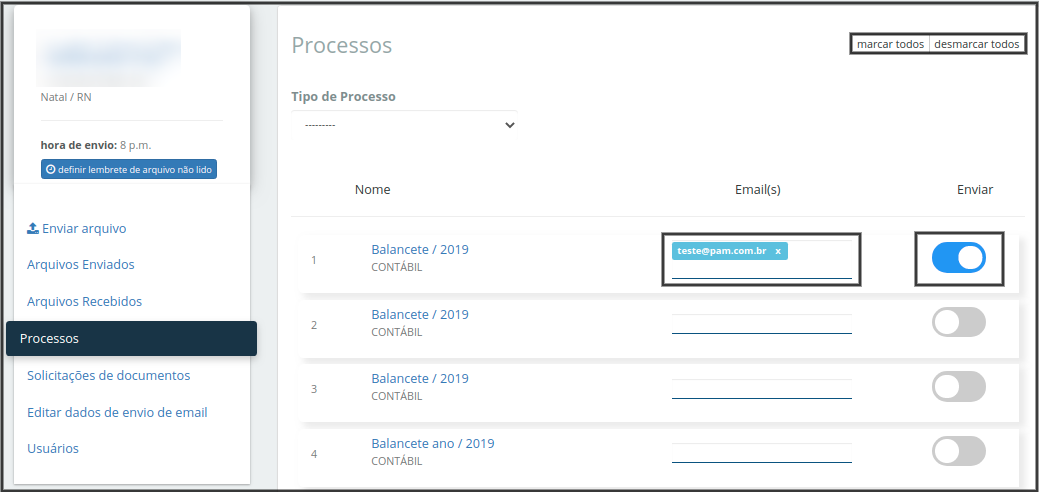Image resolution: width=1039 pixels, height=492 pixels.
Task: Click definir lembrete de arquivo não lido
Action: coord(129,170)
